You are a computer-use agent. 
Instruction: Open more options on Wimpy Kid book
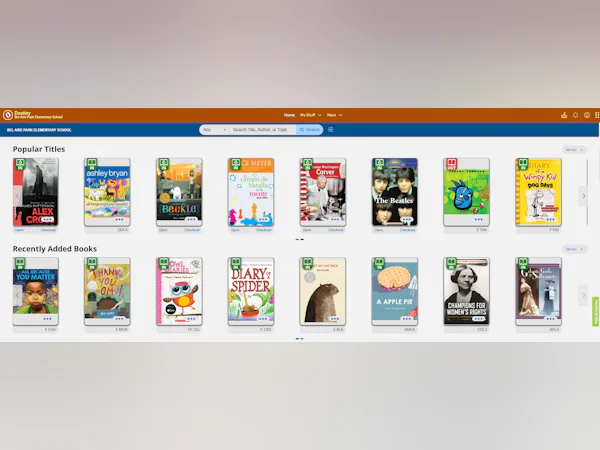click(x=550, y=219)
